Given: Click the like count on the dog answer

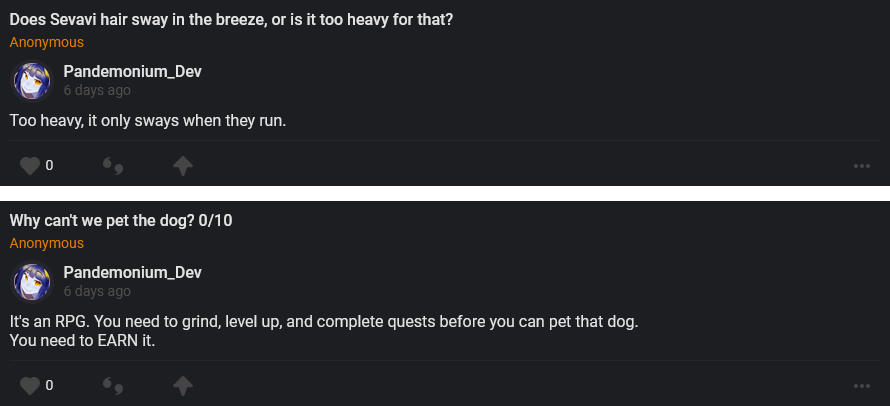Looking at the screenshot, I should click(49, 385).
